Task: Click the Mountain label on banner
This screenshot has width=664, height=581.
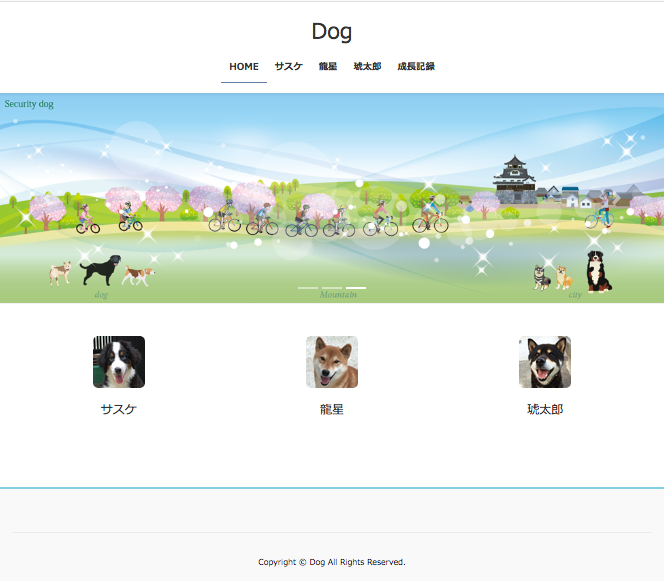Action: (x=338, y=295)
